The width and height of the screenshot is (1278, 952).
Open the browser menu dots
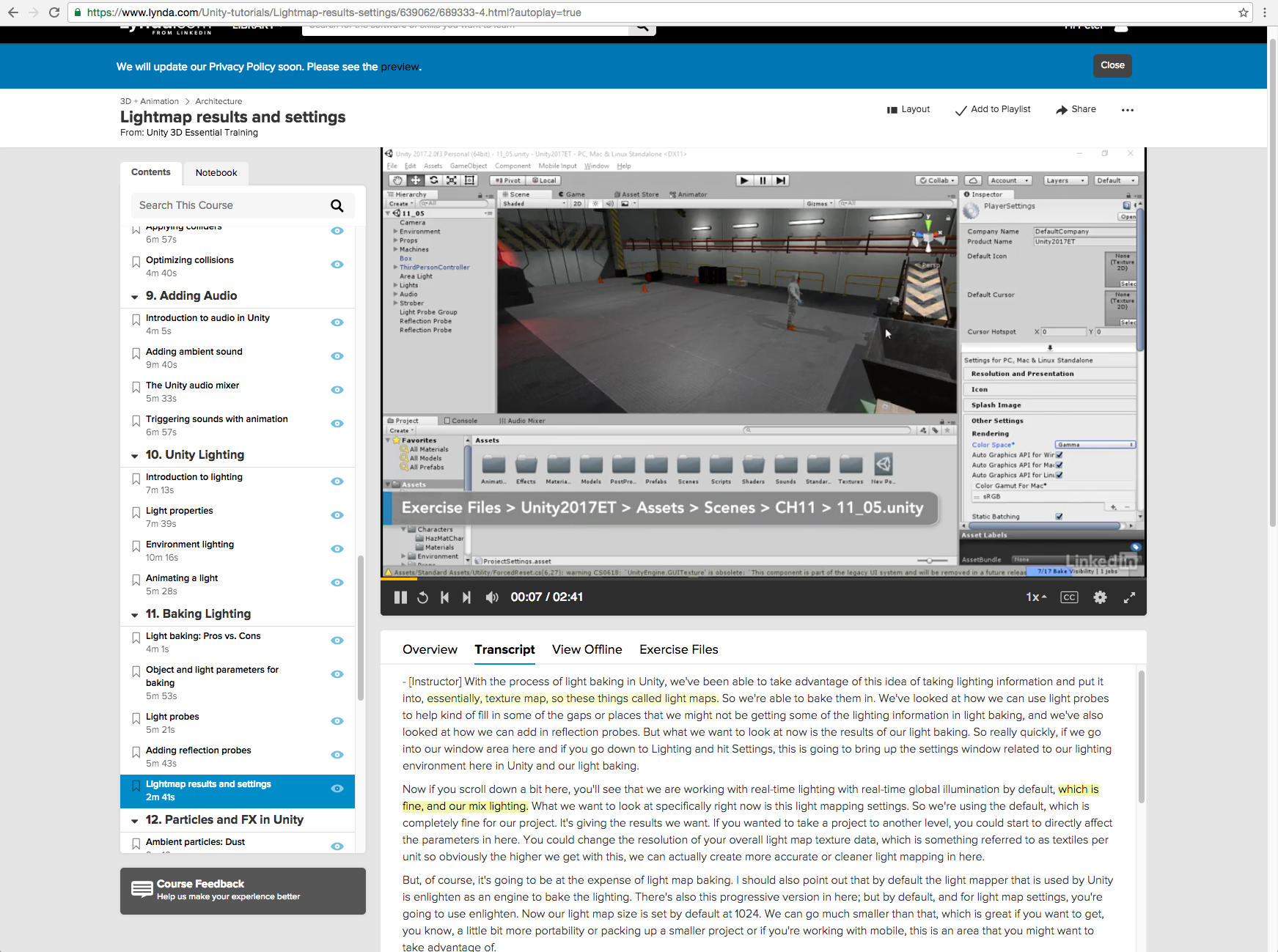pyautogui.click(x=1265, y=12)
